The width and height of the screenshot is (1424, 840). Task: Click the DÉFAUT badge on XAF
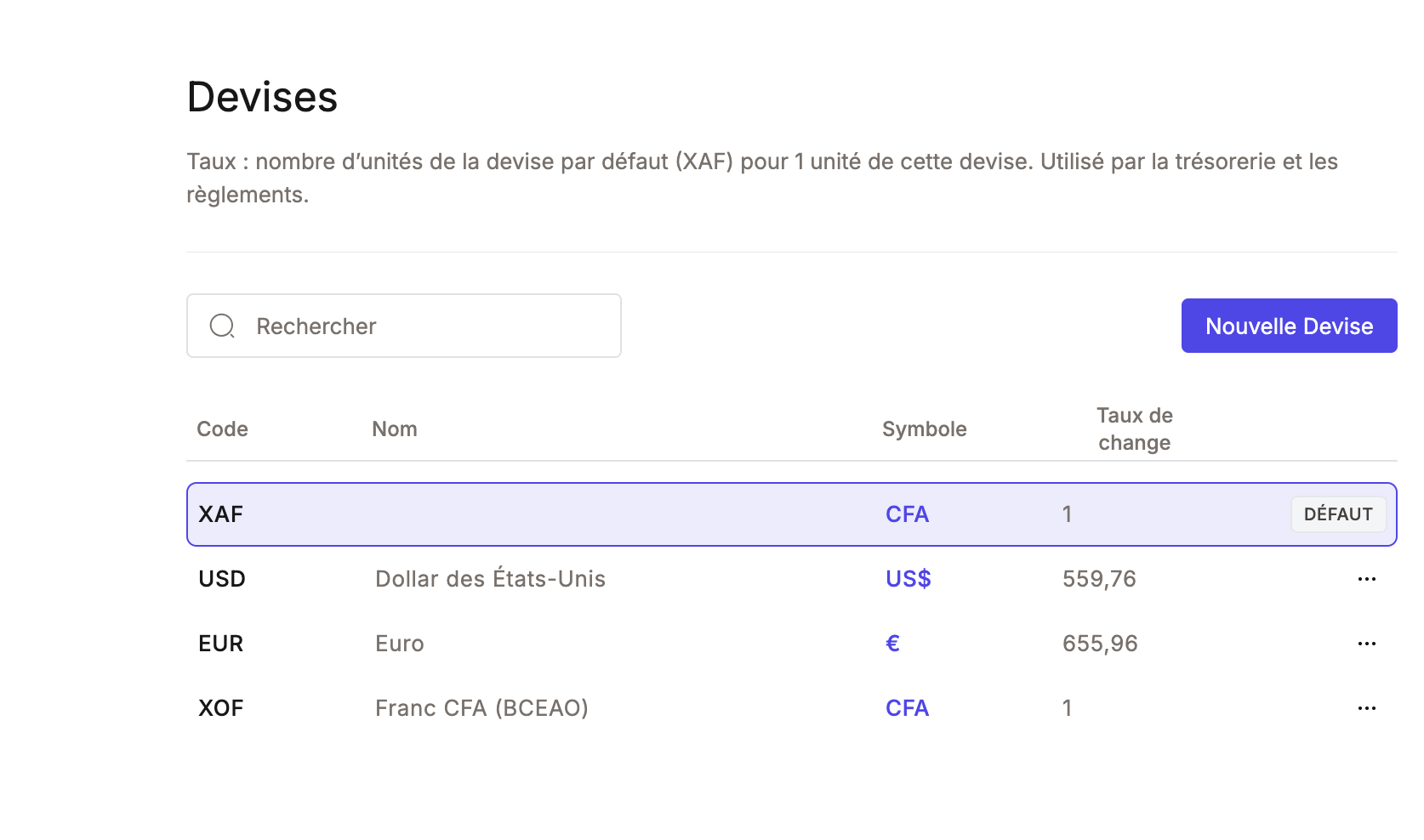[x=1337, y=514]
